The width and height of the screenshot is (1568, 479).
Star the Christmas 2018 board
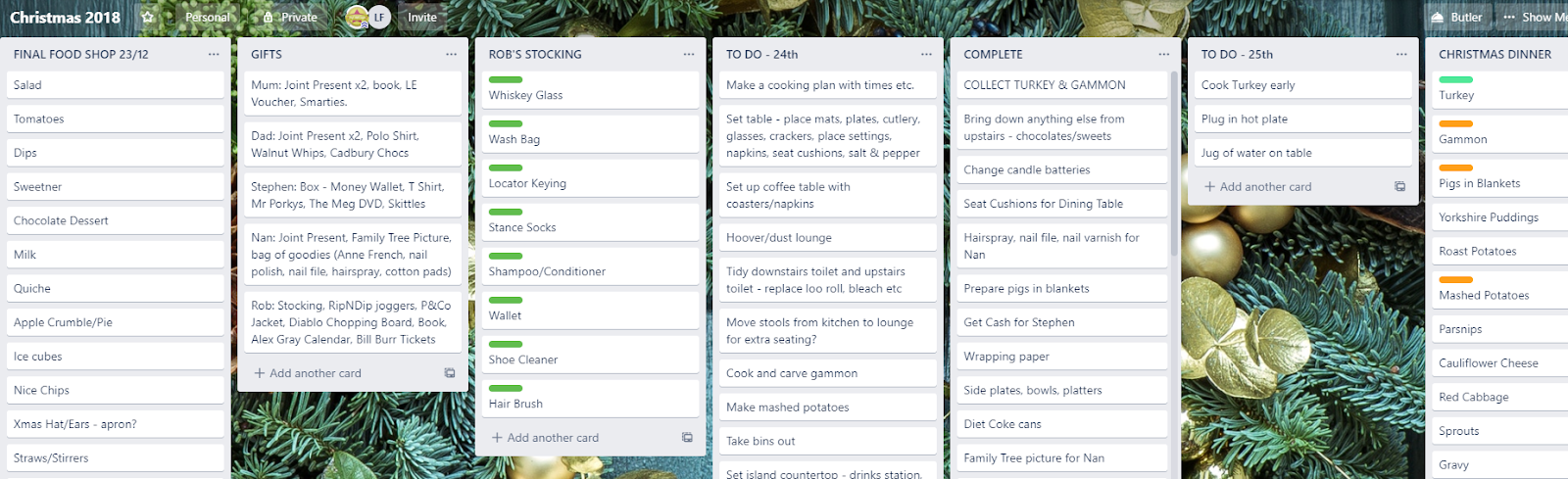coord(147,17)
